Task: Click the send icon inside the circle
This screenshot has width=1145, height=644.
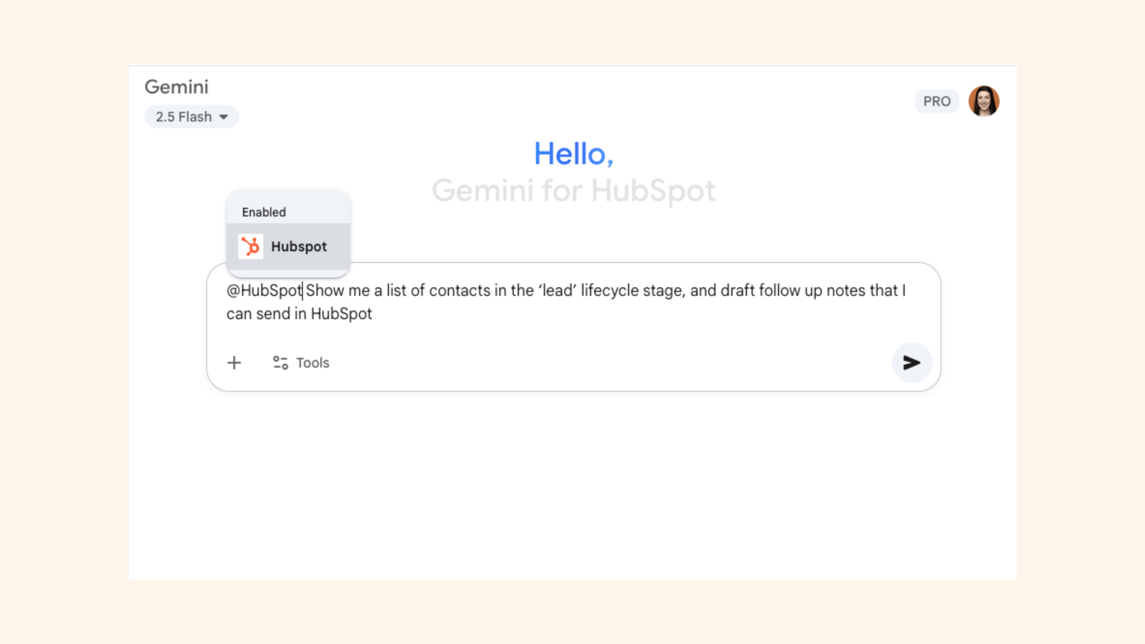Action: click(911, 363)
